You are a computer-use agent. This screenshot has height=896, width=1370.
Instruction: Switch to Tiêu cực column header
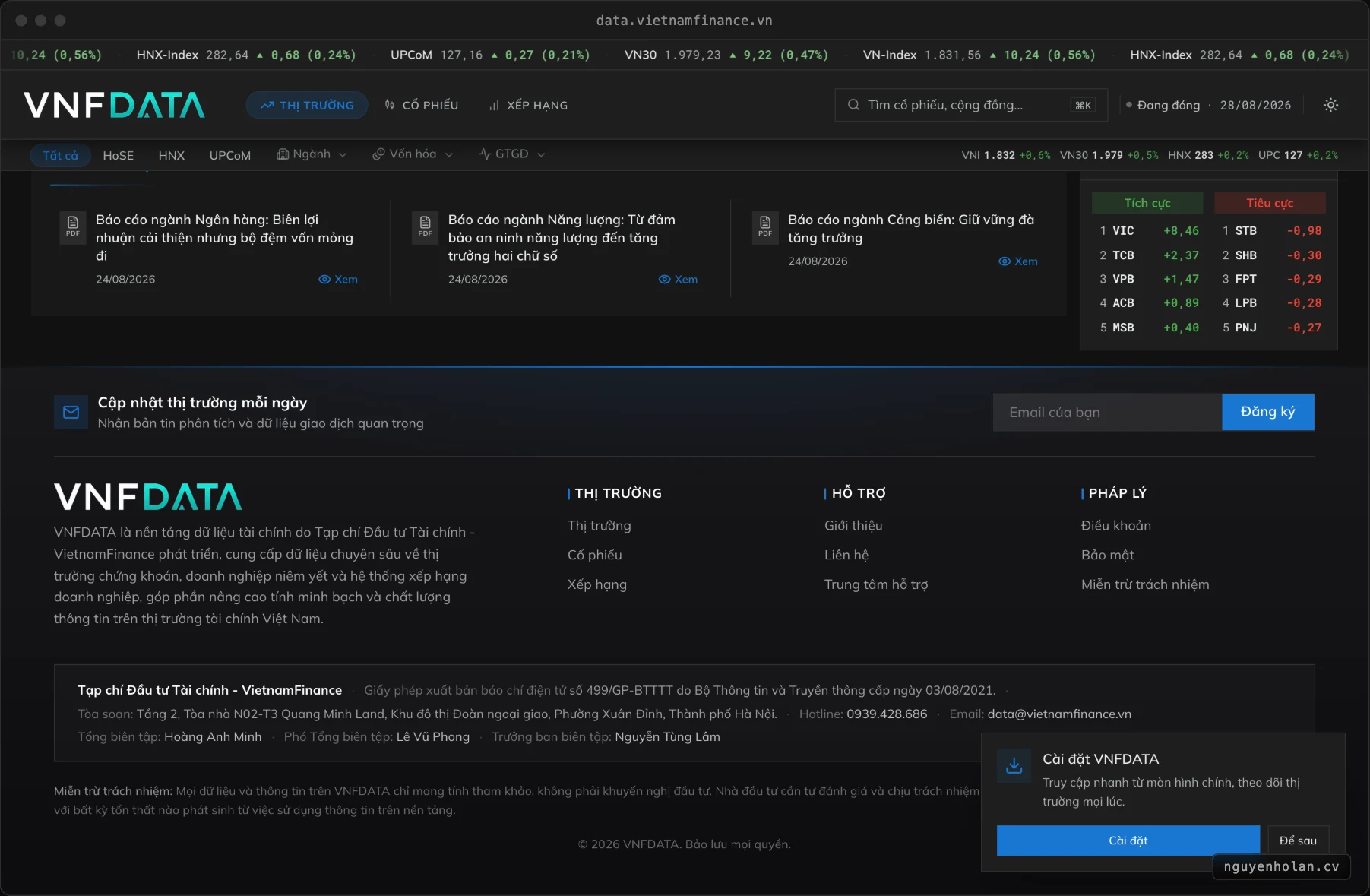point(1270,203)
